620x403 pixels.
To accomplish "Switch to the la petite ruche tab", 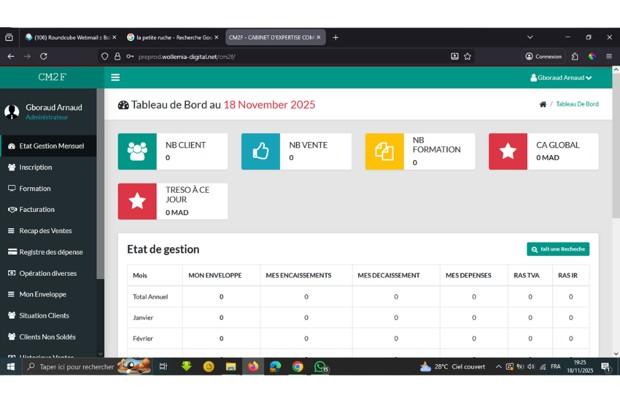I will 170,37.
